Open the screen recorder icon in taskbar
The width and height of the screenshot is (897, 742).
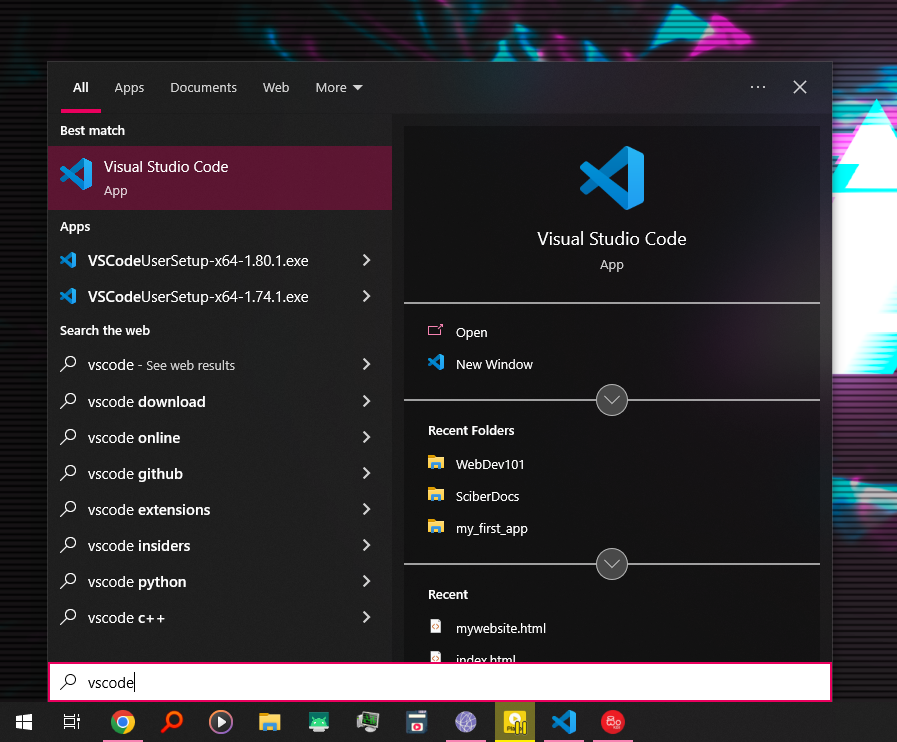(416, 722)
